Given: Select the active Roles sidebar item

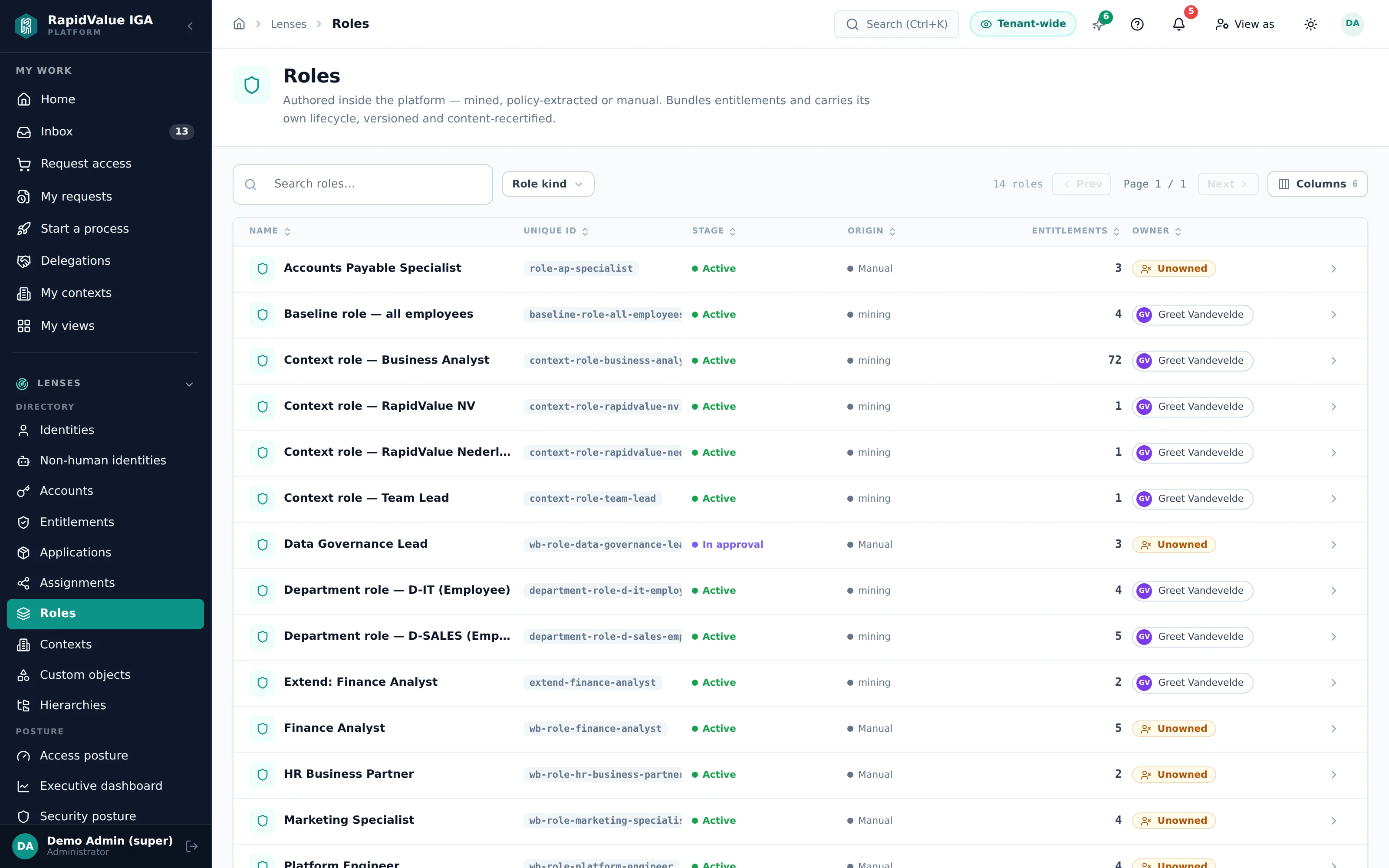Looking at the screenshot, I should (x=105, y=614).
